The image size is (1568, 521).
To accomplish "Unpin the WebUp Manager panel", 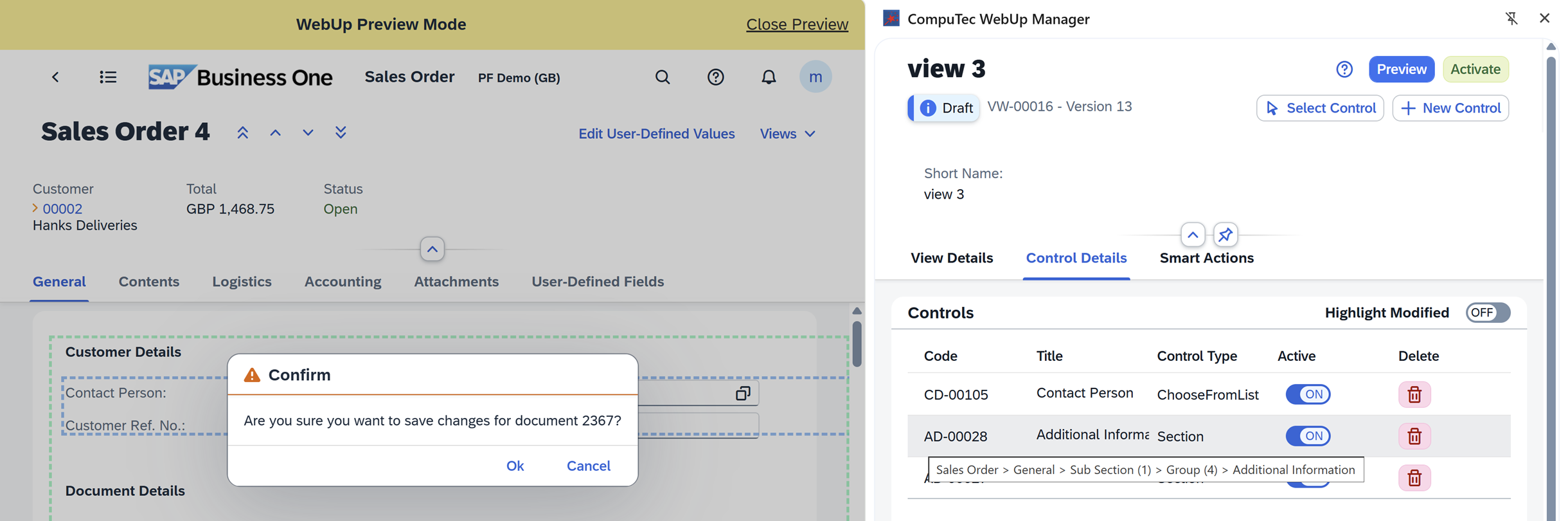I will coord(1511,18).
